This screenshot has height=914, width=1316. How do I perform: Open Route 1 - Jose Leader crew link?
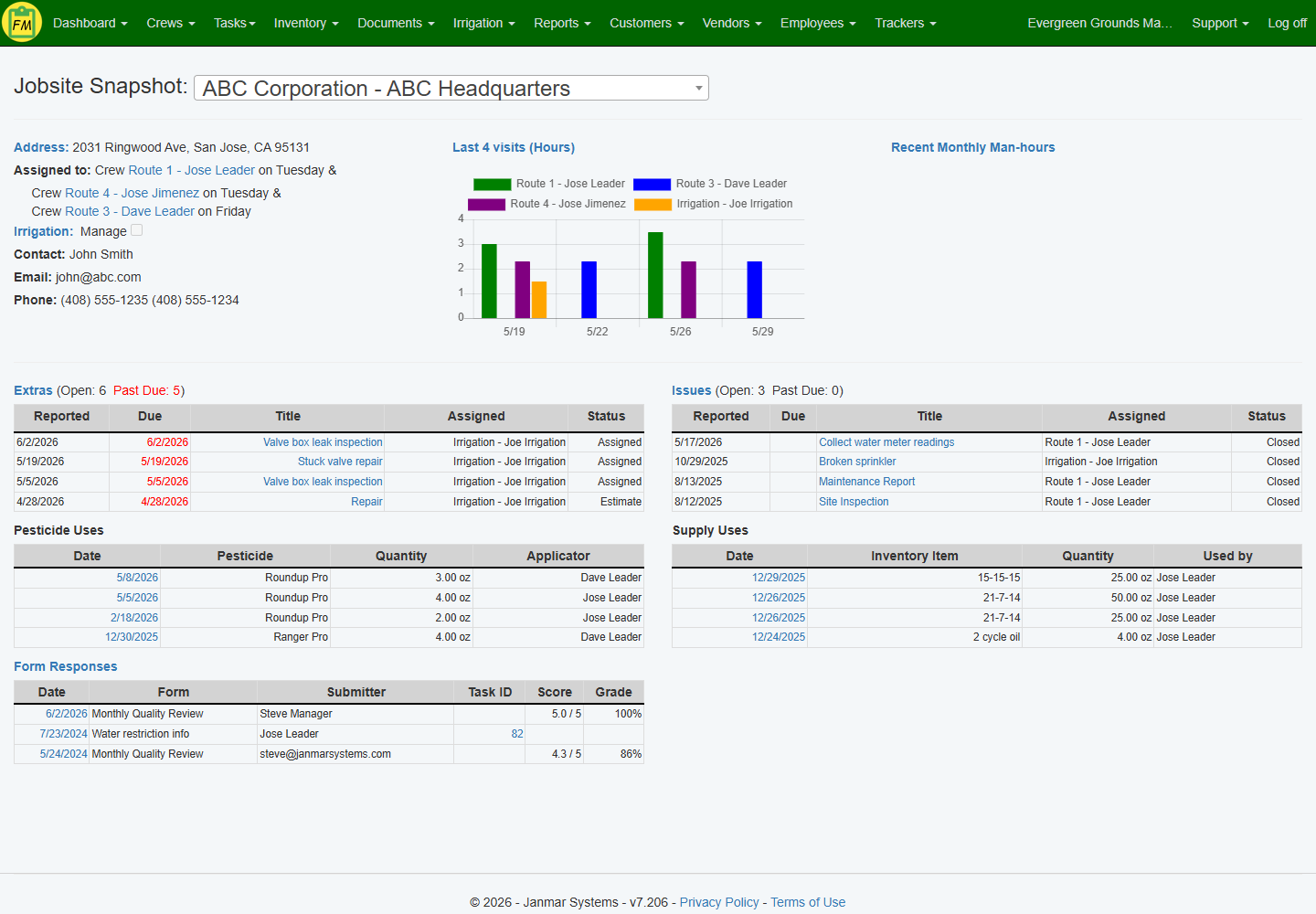pyautogui.click(x=192, y=170)
